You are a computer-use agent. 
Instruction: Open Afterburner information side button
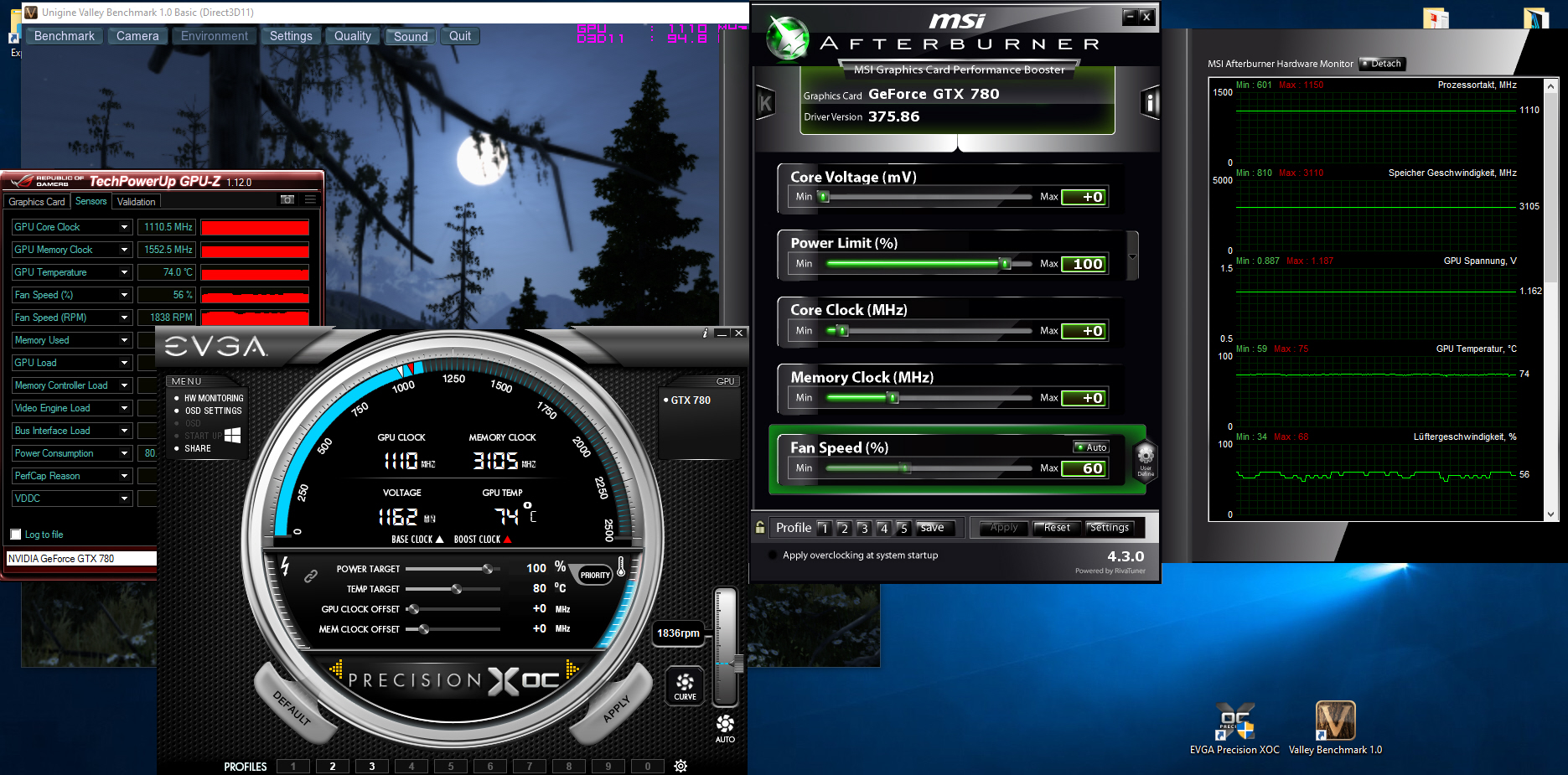click(x=1150, y=103)
